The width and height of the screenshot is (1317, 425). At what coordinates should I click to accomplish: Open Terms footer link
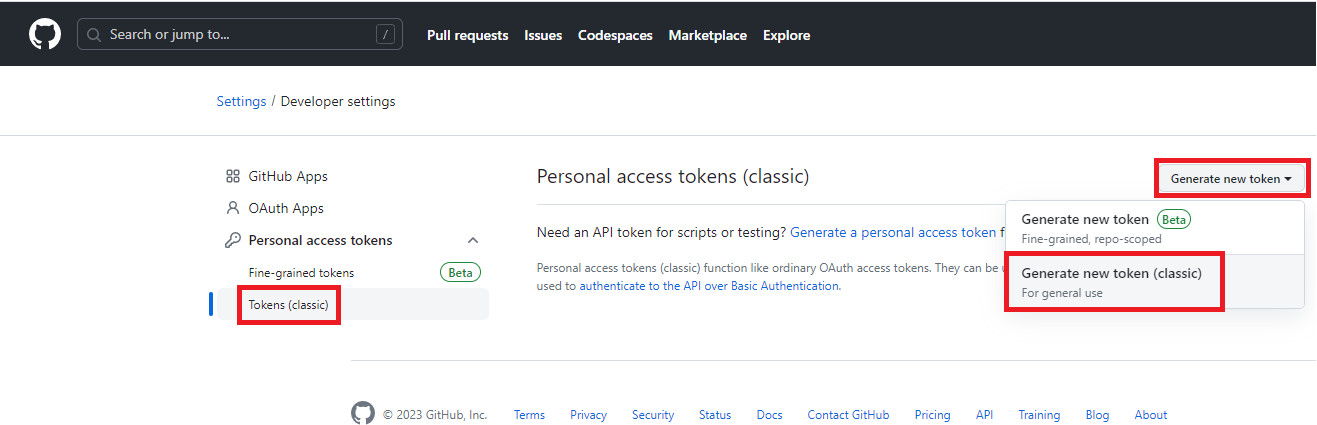pyautogui.click(x=529, y=414)
